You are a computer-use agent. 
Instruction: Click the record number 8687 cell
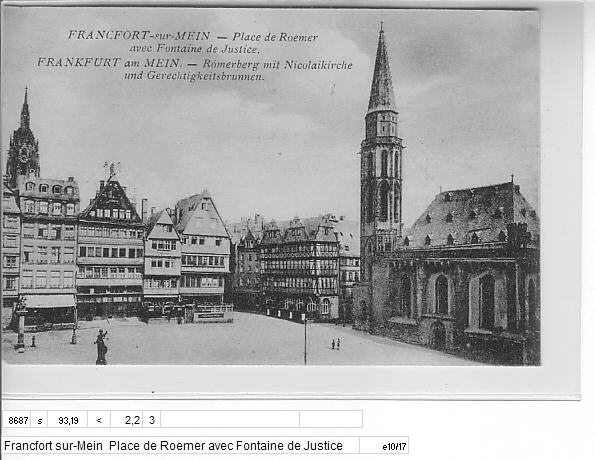(x=17, y=419)
